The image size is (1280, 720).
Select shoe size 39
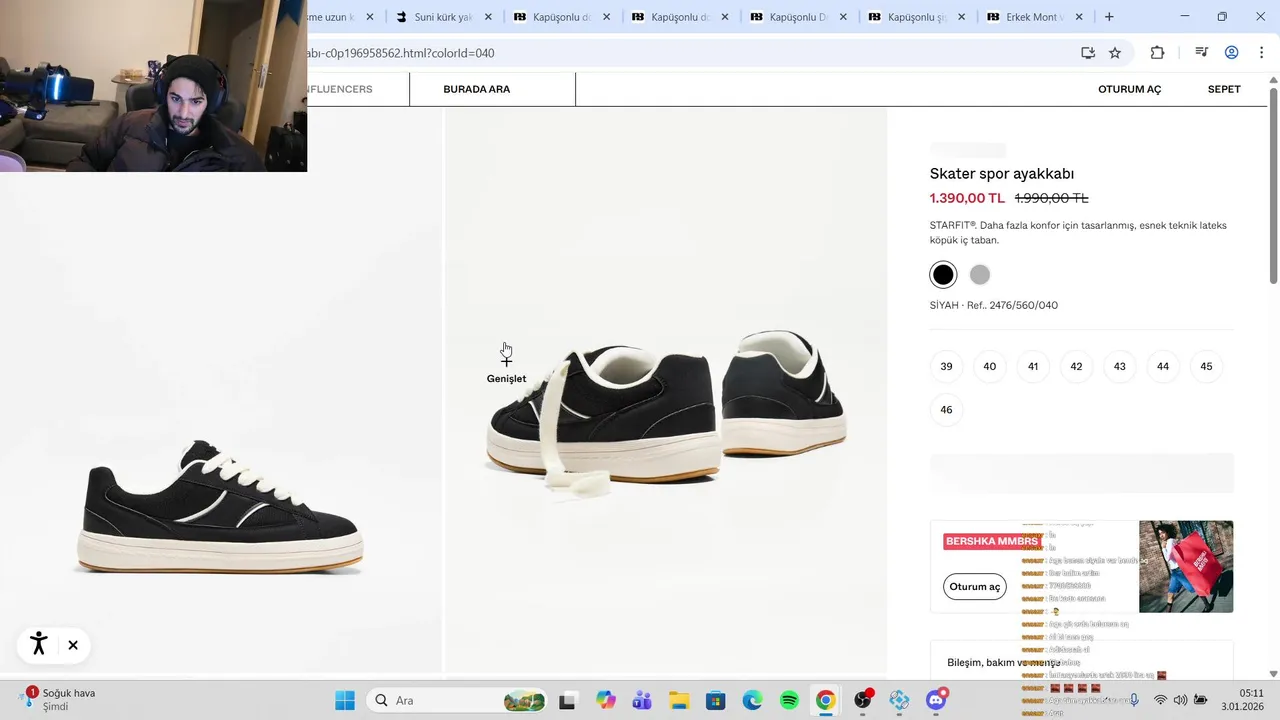click(946, 366)
